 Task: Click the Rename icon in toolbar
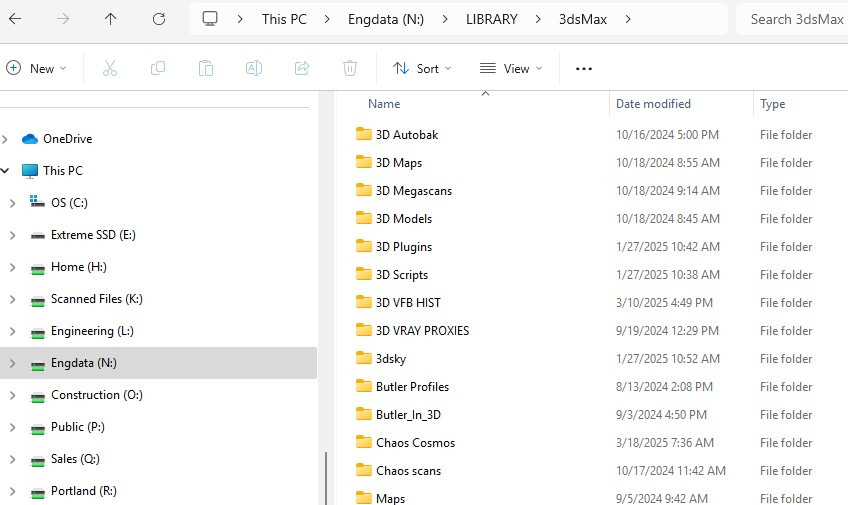click(254, 68)
